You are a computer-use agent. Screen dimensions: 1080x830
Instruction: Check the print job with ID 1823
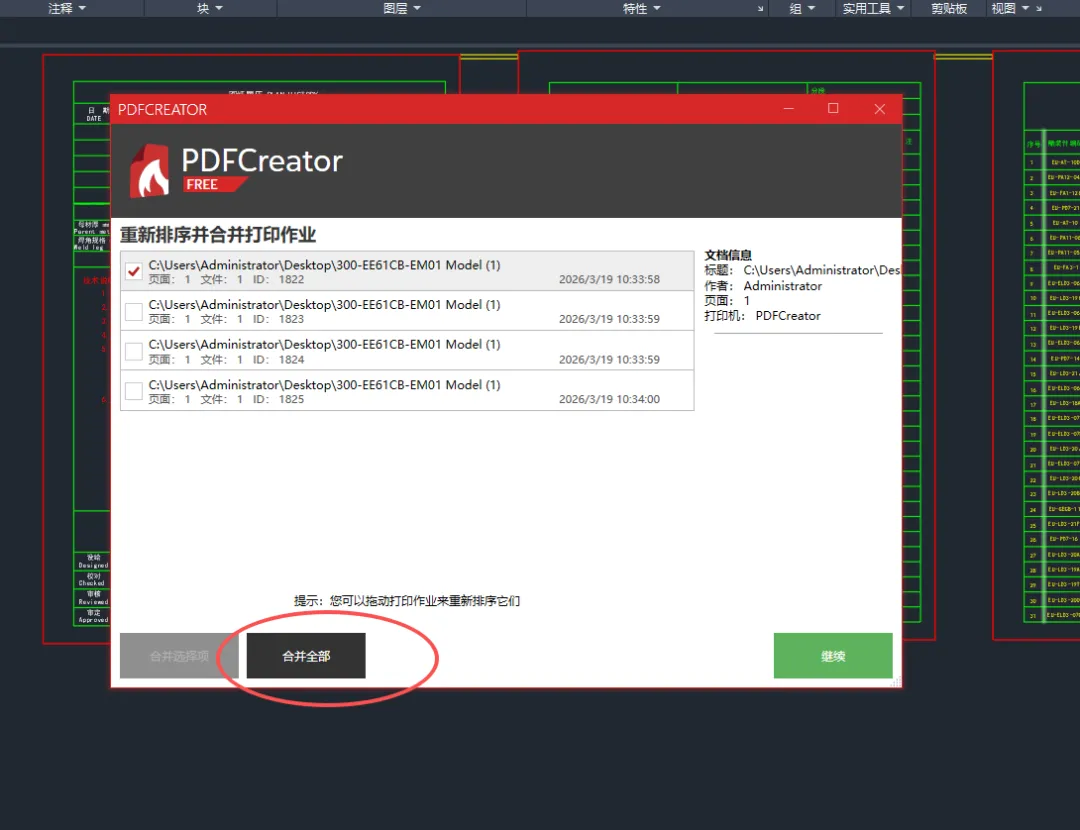point(134,311)
